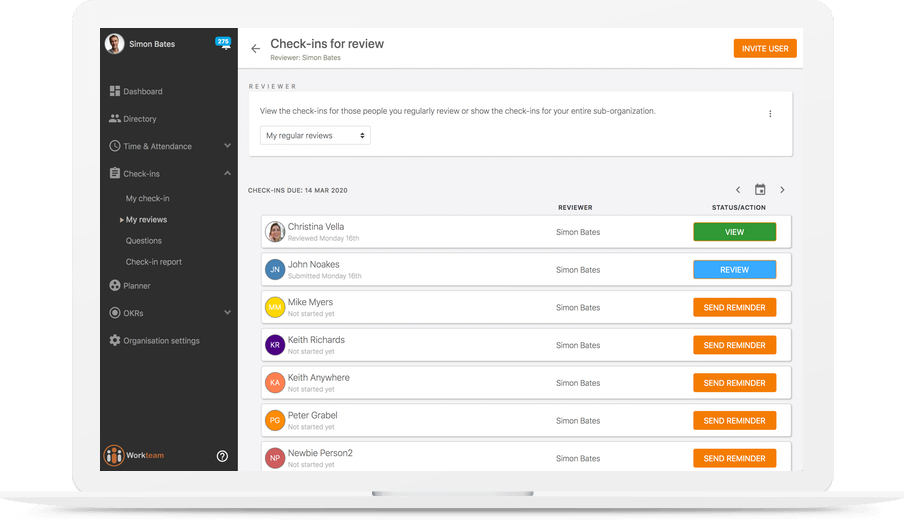Viewport: 904px width, 524px height.
Task: Click the Planner icon in sidebar
Action: point(115,285)
